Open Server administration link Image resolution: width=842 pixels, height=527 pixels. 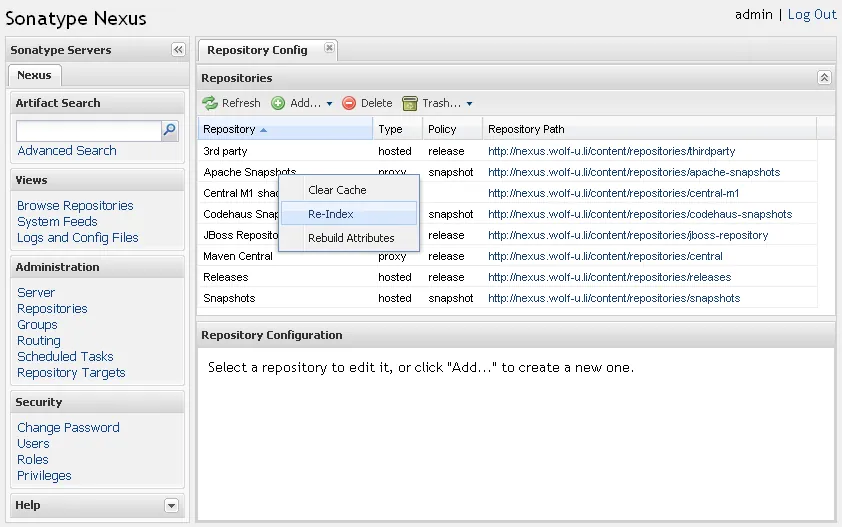36,293
